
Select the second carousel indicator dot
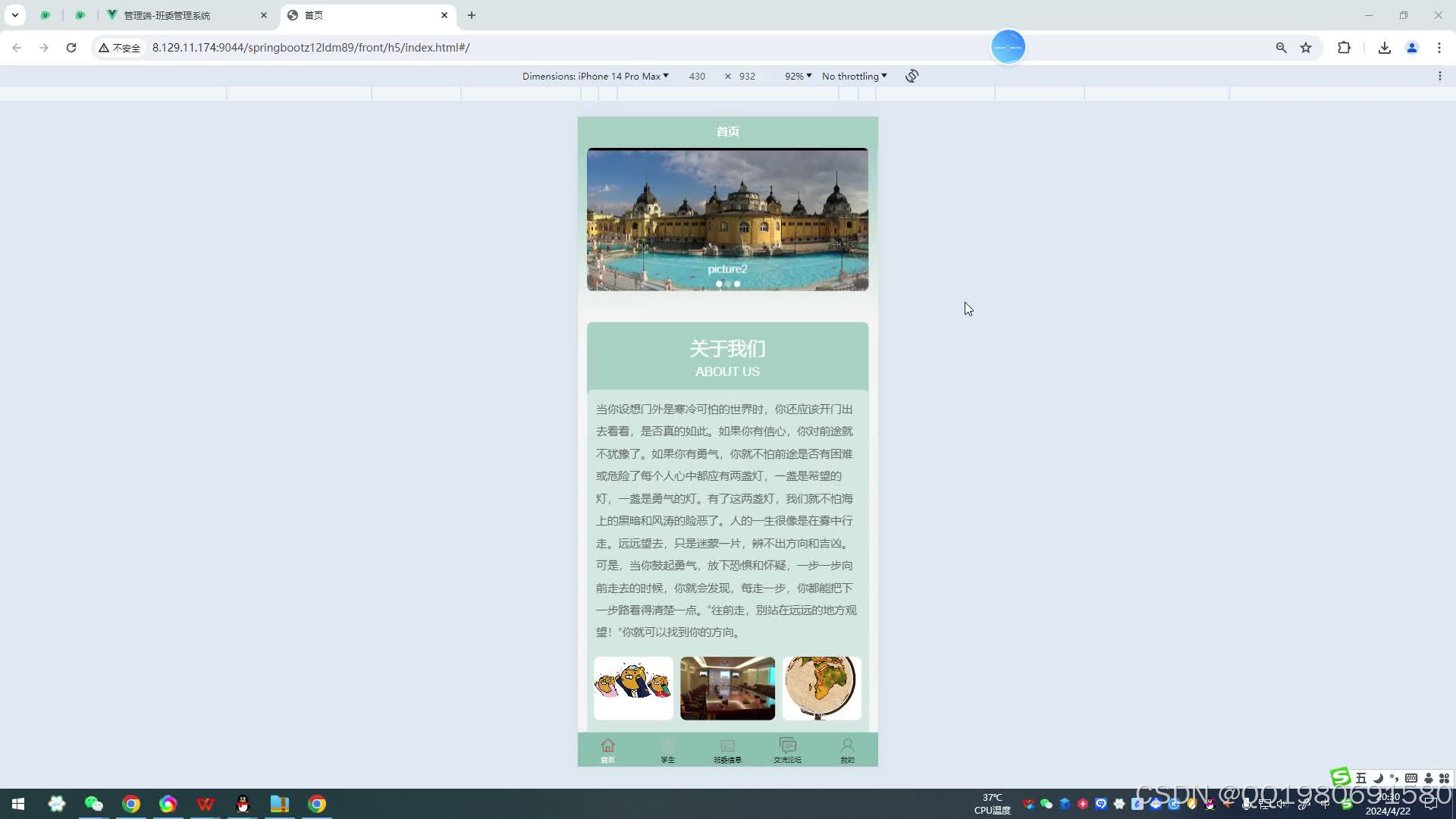[x=728, y=284]
